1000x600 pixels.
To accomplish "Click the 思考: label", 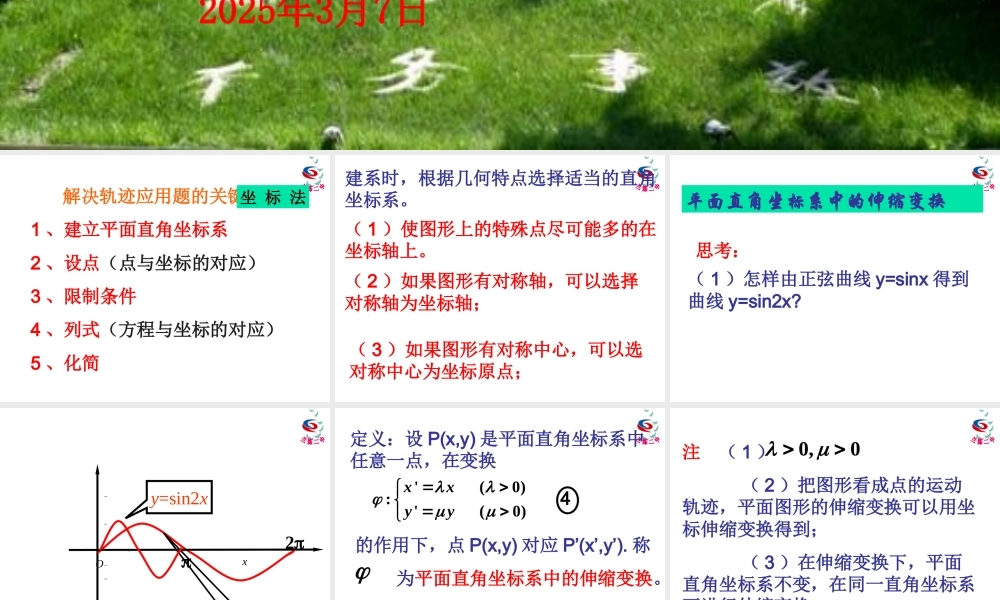I will tap(718, 251).
